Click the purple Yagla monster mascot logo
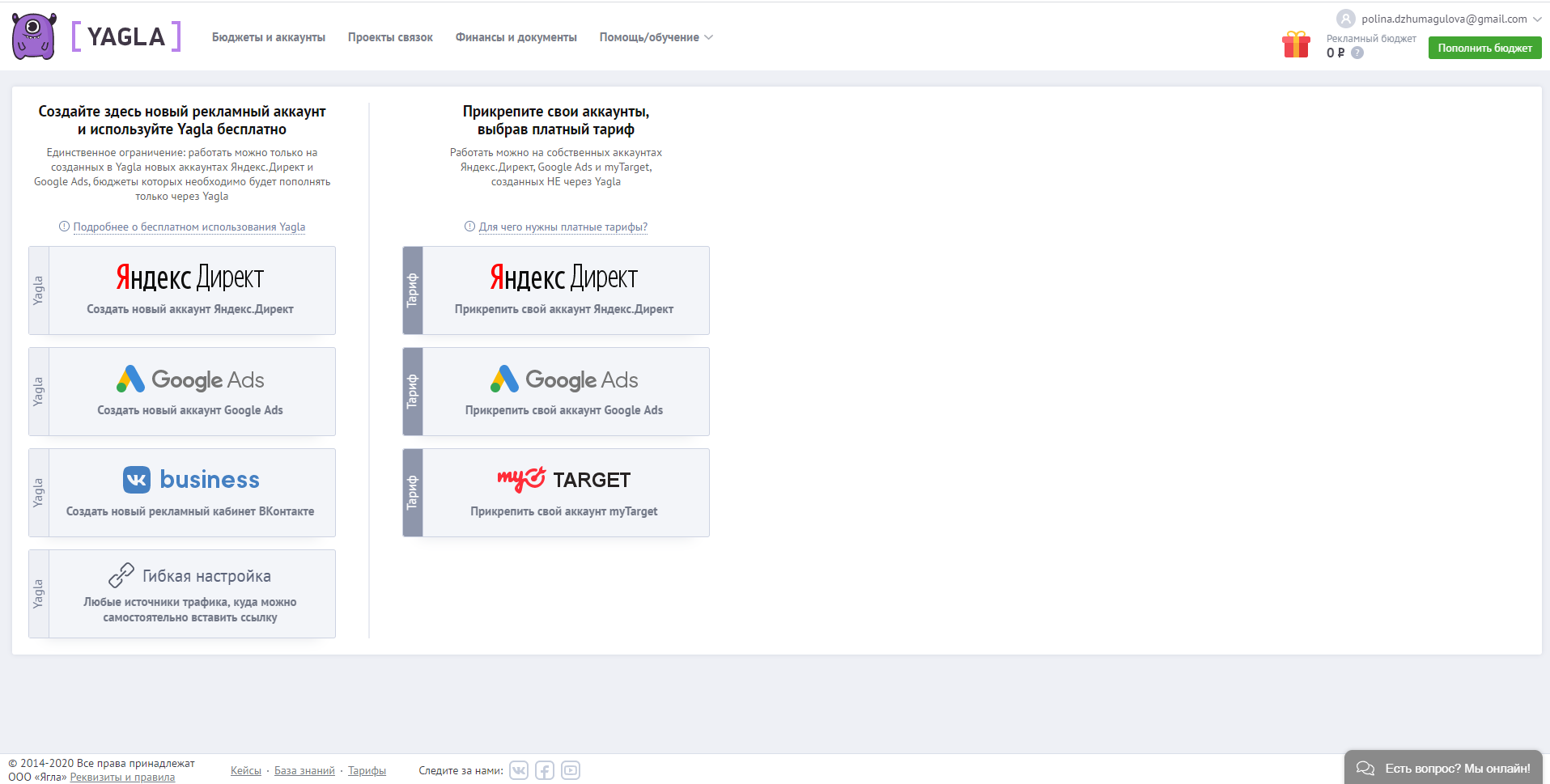 pos(34,36)
